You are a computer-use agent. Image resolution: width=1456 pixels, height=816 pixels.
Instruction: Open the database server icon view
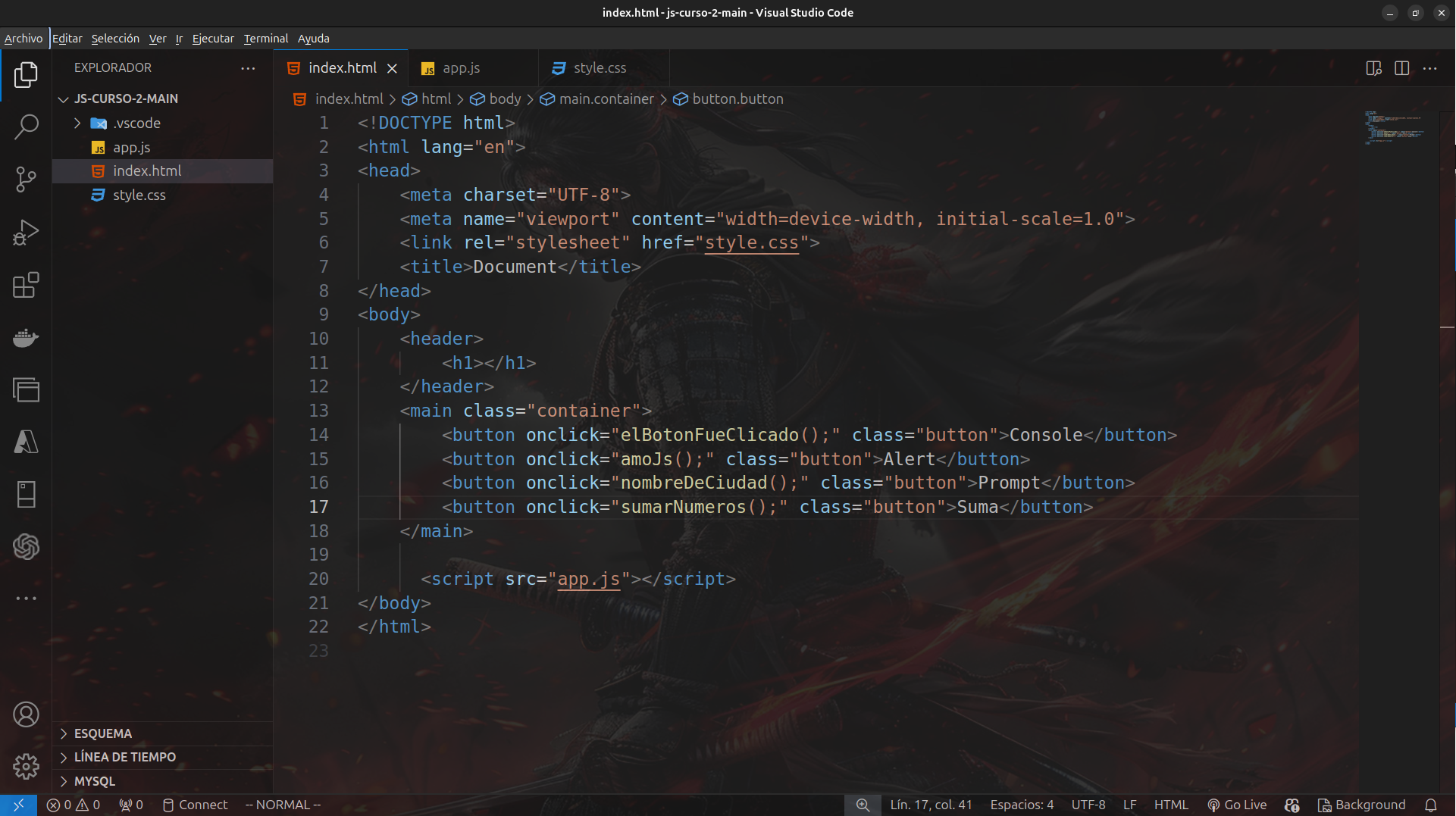pos(26,494)
